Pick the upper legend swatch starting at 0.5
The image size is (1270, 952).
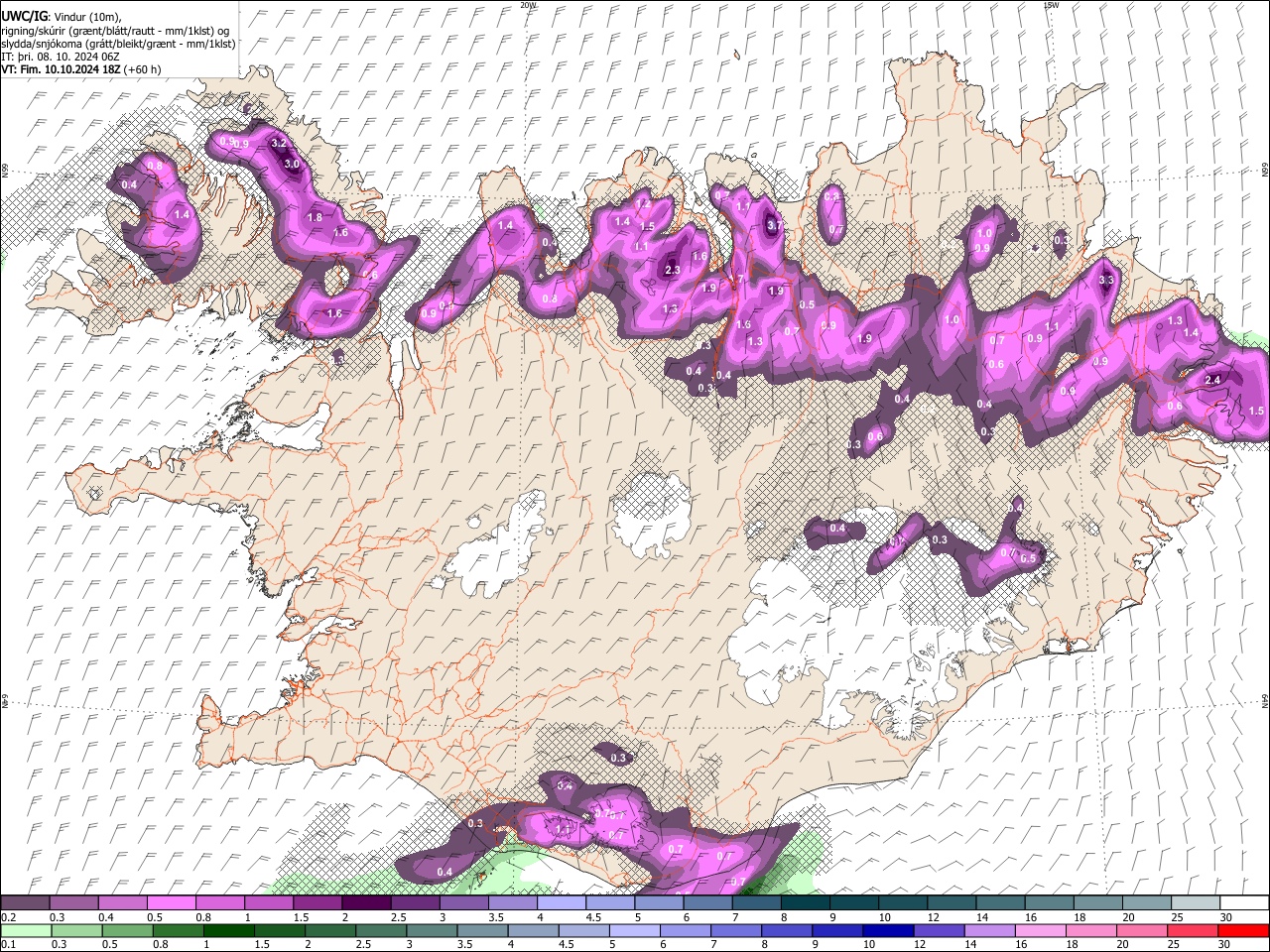tap(172, 903)
